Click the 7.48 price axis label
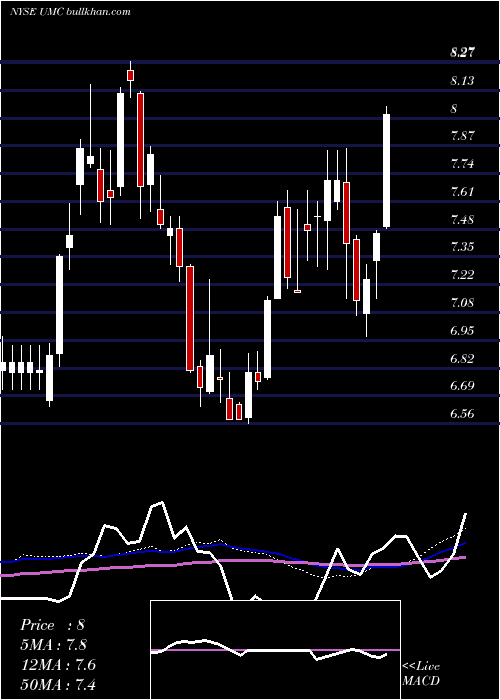 (x=462, y=220)
